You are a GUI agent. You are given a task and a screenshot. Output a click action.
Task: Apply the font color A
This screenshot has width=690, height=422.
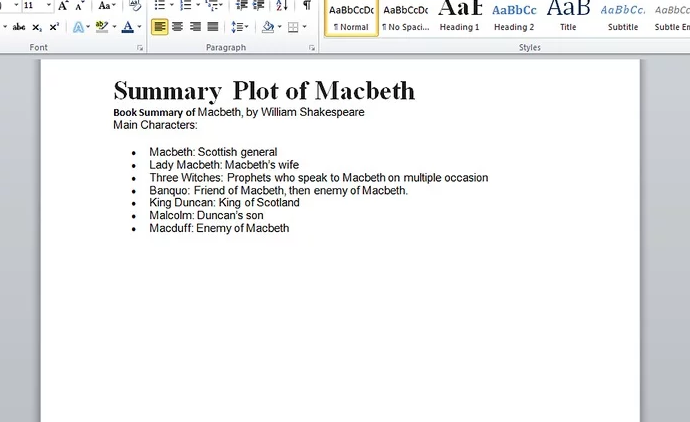point(128,27)
